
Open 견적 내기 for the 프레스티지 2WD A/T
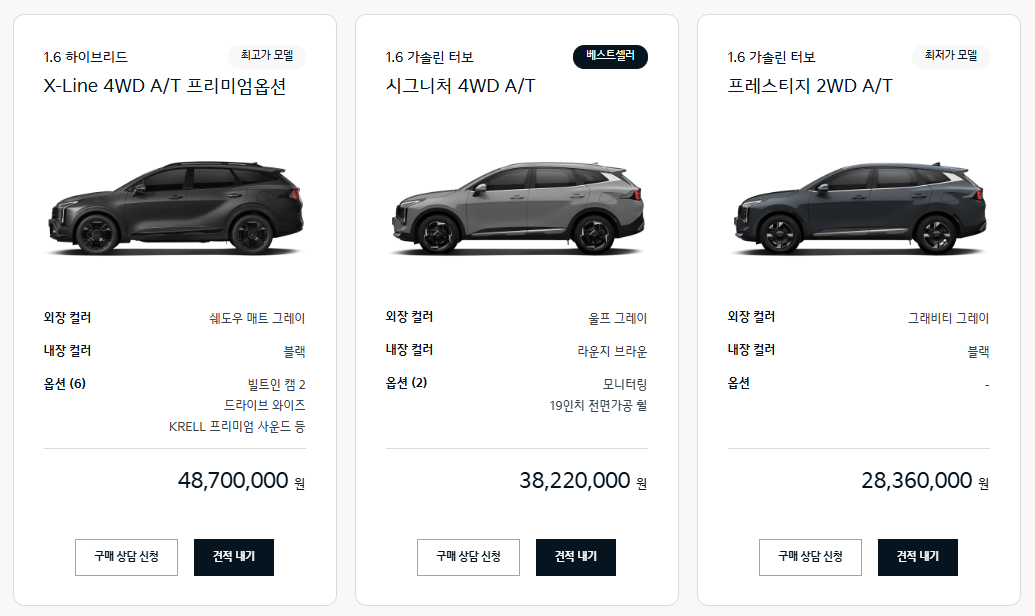pyautogui.click(x=917, y=557)
